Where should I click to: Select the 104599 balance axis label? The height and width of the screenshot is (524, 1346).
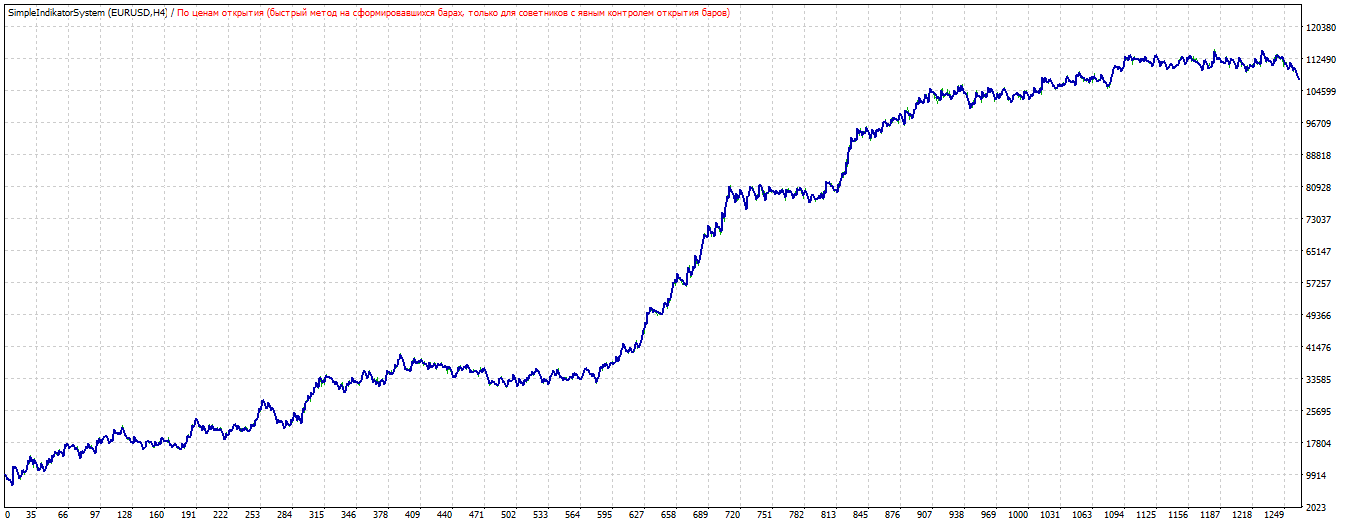coord(1323,92)
